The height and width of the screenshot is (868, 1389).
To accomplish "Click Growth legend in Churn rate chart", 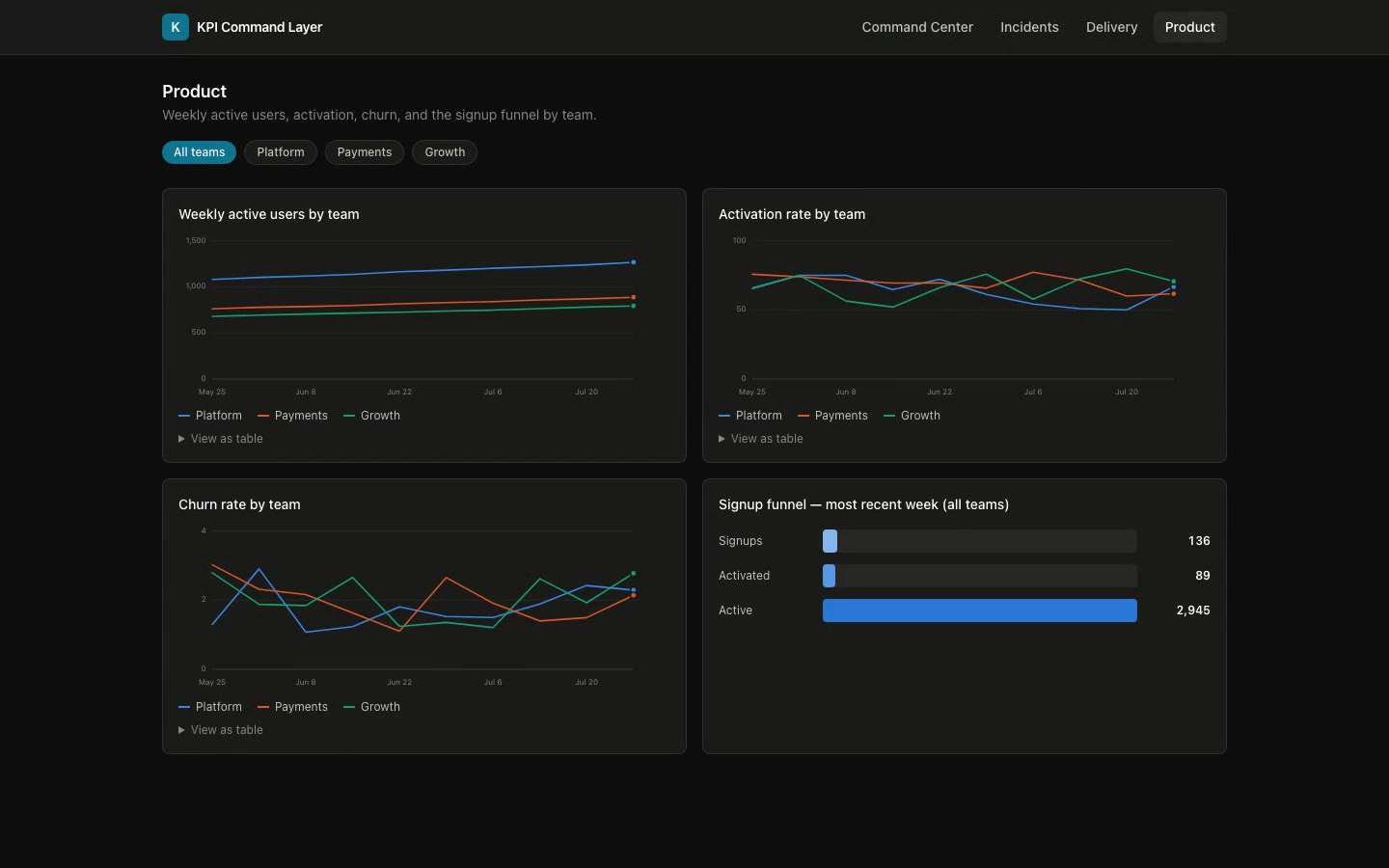I will pos(372,707).
